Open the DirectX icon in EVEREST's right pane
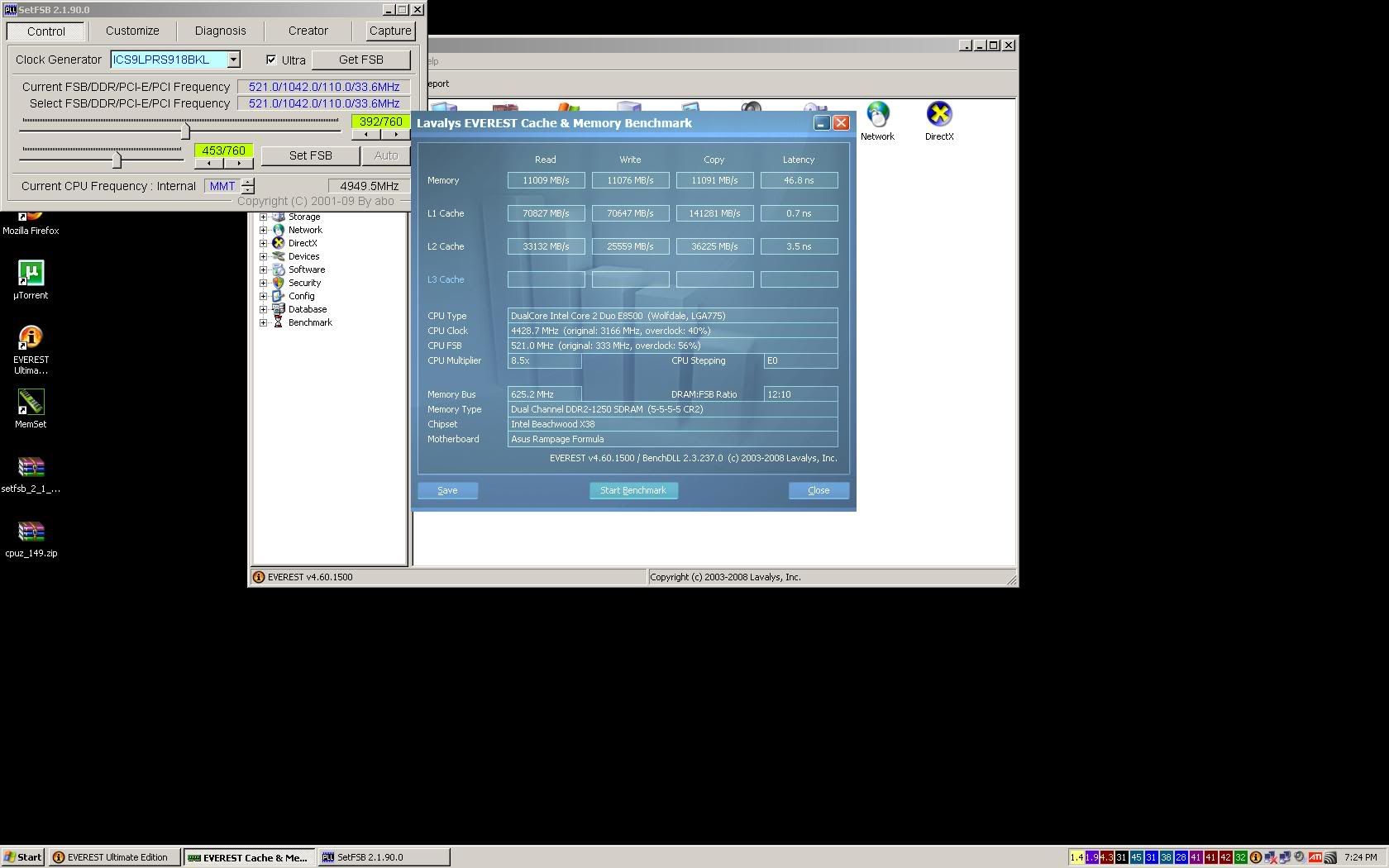The width and height of the screenshot is (1389, 868). pos(939,121)
